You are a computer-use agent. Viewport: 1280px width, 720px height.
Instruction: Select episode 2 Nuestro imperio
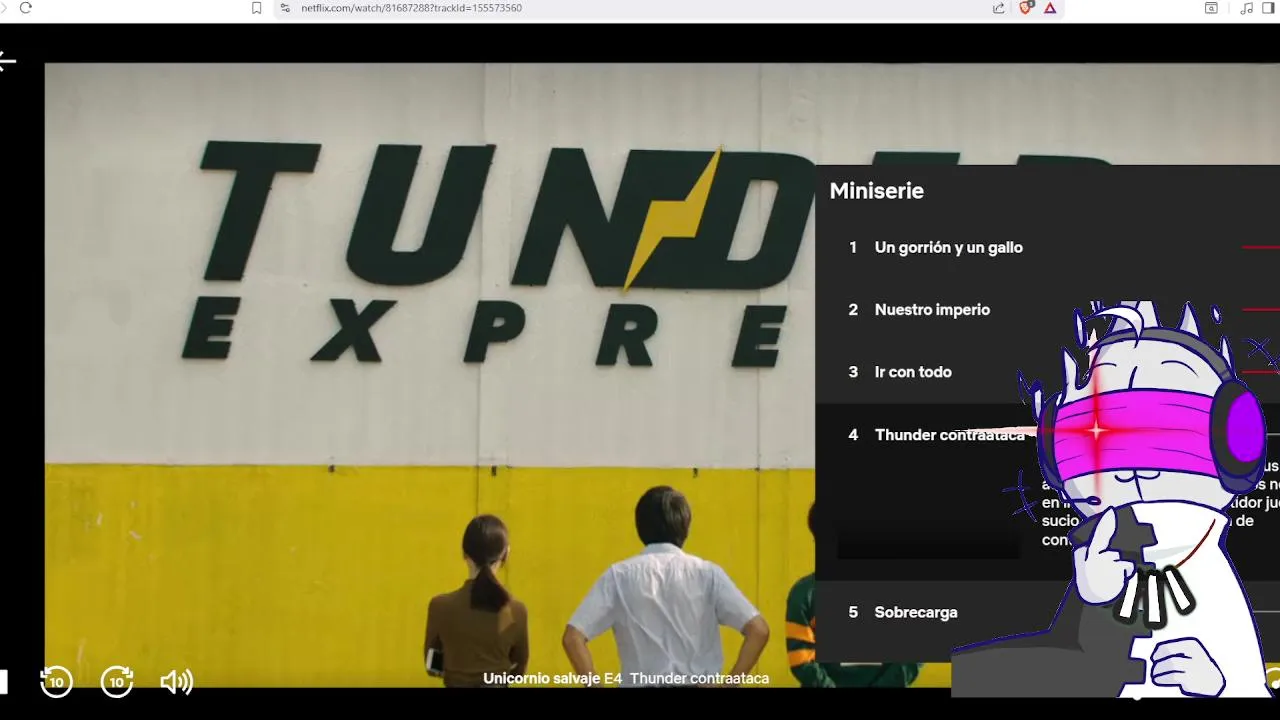1047,310
